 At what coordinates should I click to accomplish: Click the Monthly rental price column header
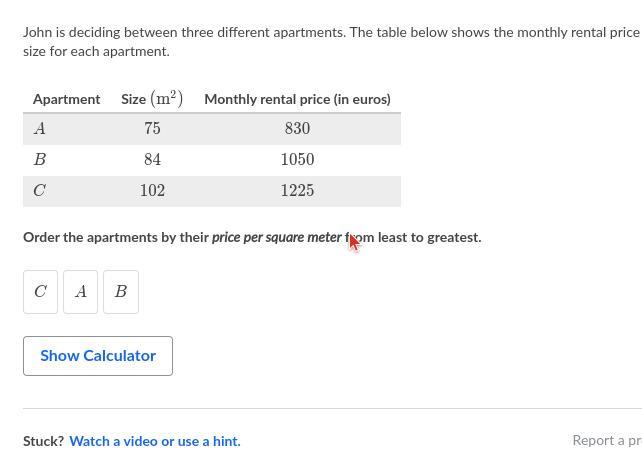click(x=297, y=99)
